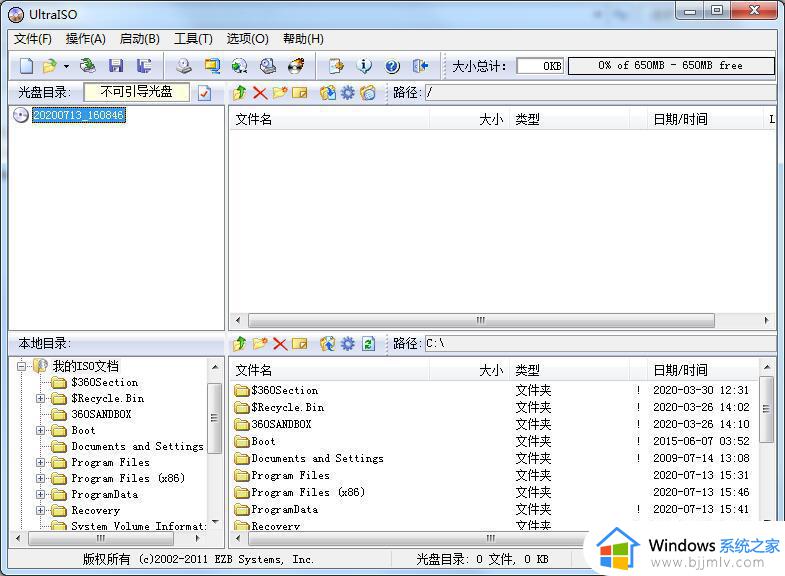Click the Up folder icon in the disc toolbar
This screenshot has width=785, height=576.
(x=240, y=93)
